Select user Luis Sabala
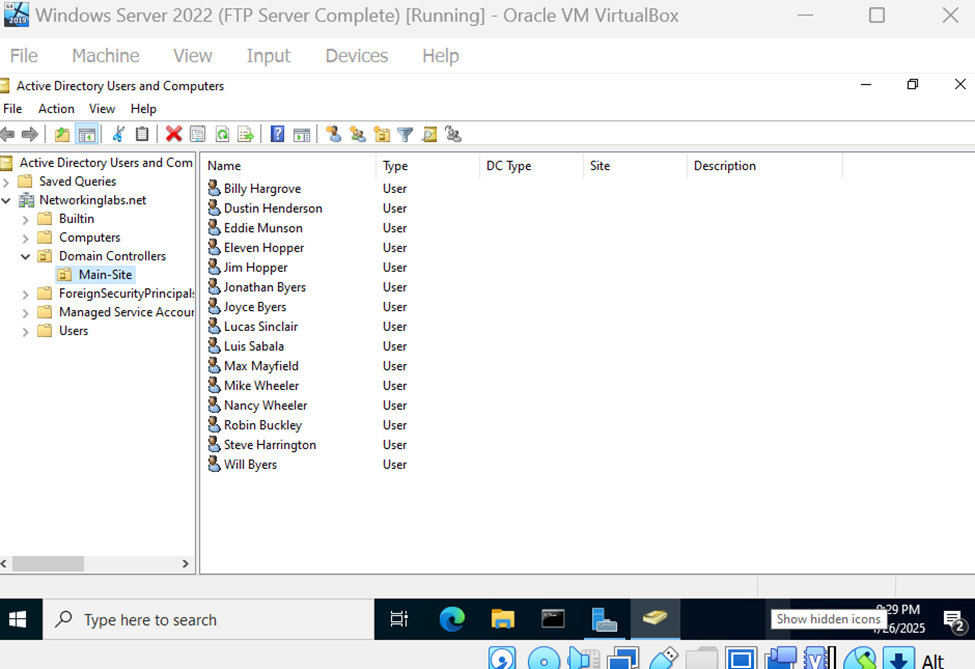Screen dimensions: 975x669 pyautogui.click(x=254, y=346)
